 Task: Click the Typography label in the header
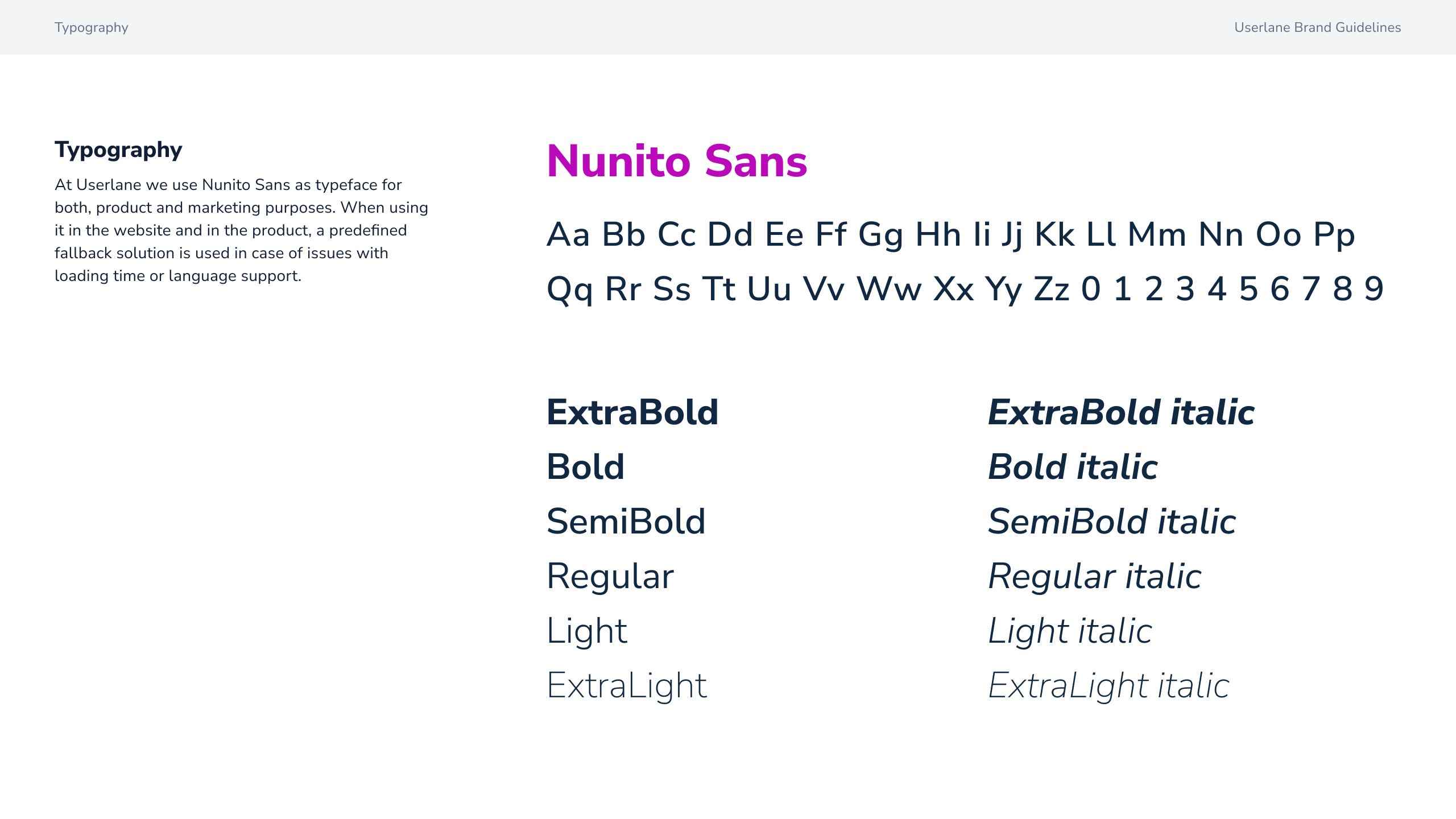click(x=91, y=27)
